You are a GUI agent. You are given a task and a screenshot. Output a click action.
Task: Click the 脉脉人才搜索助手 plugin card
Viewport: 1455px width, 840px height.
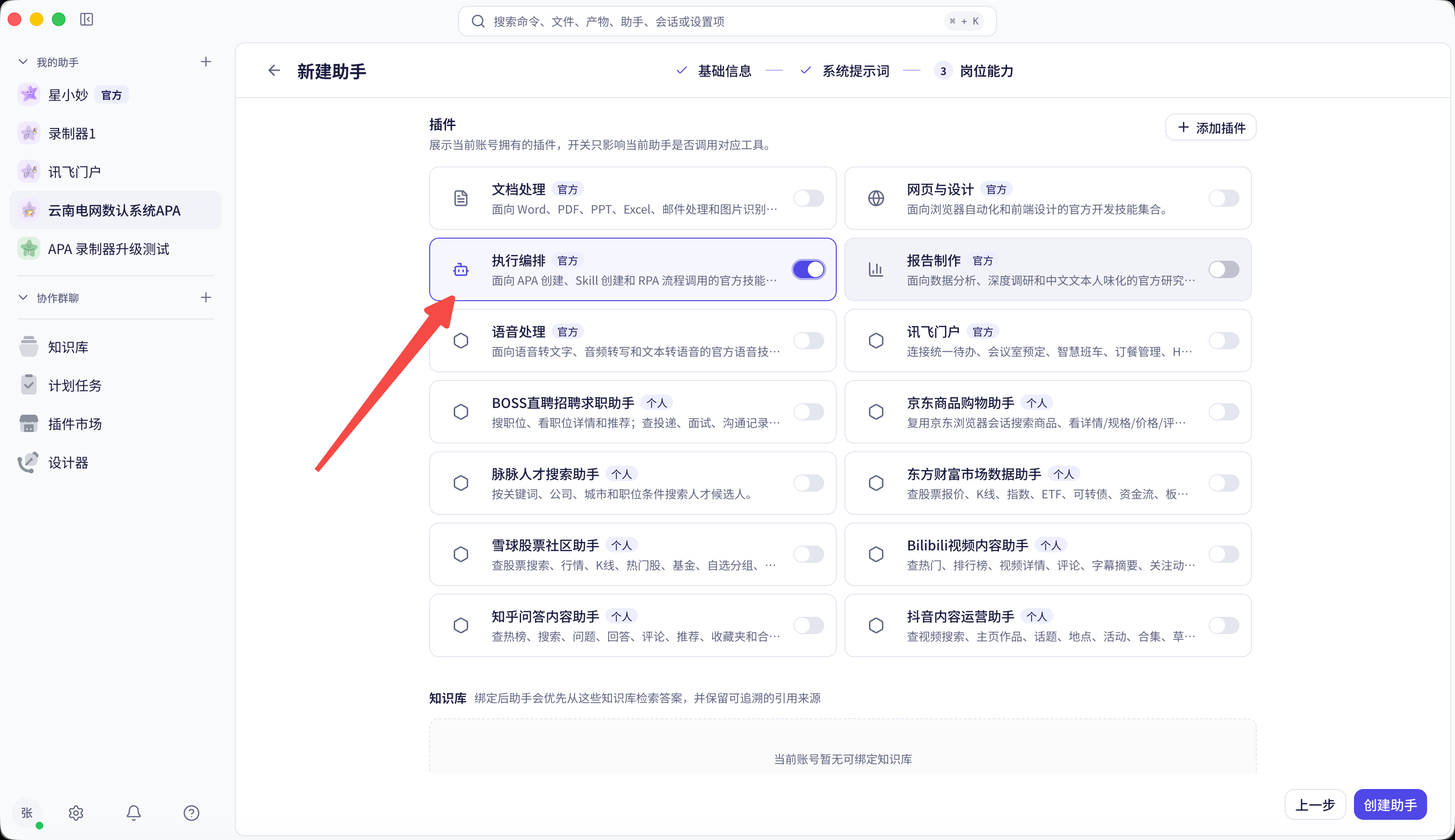click(x=632, y=483)
